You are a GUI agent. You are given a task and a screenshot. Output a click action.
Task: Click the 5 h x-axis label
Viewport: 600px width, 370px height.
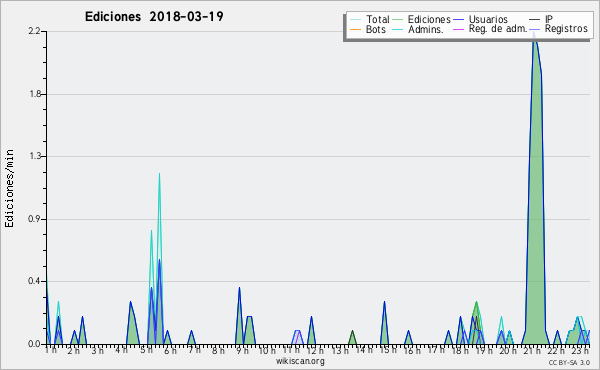pyautogui.click(x=147, y=350)
